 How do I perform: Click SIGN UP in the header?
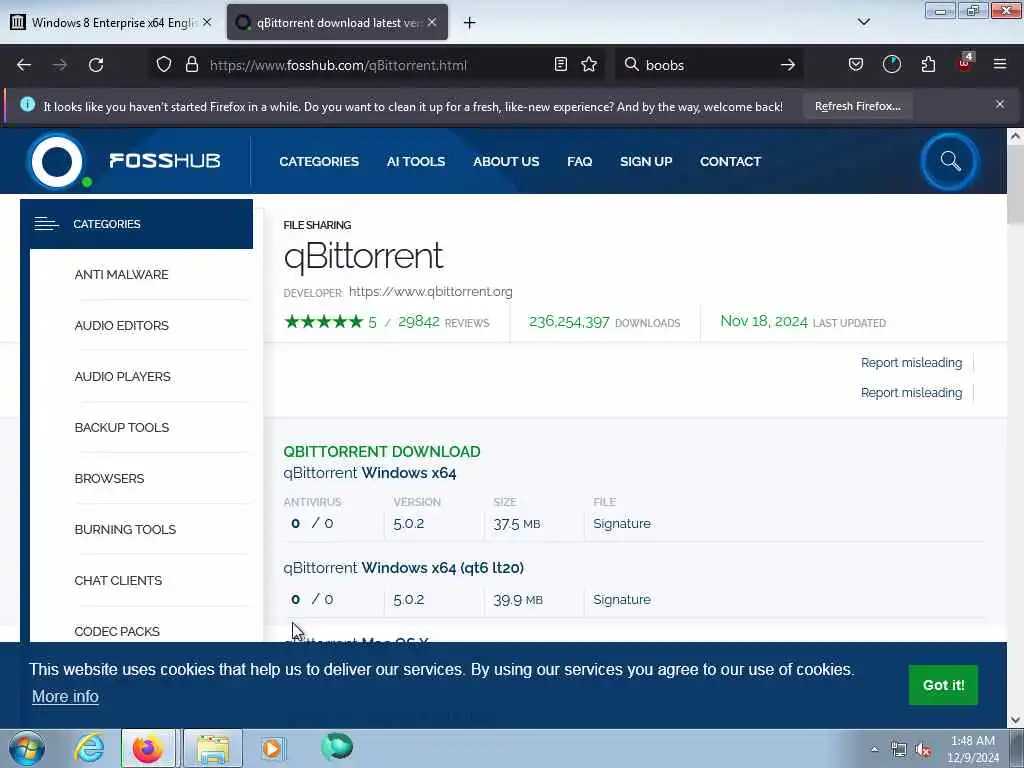click(x=646, y=161)
